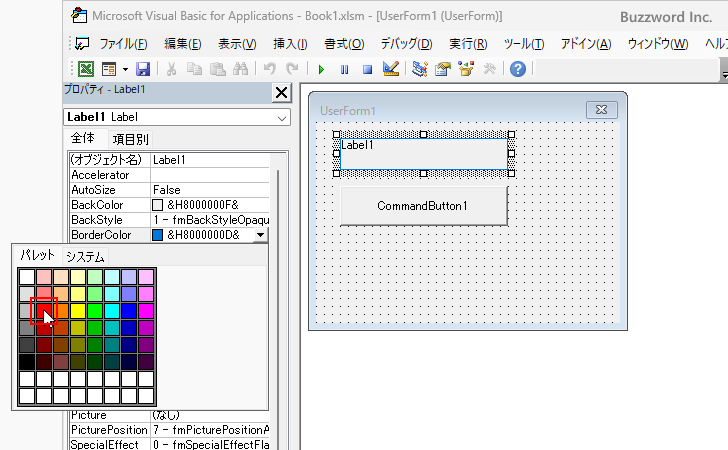Pick the pure red palette swatch
Screen dimensions: 728x450
pyautogui.click(x=44, y=311)
